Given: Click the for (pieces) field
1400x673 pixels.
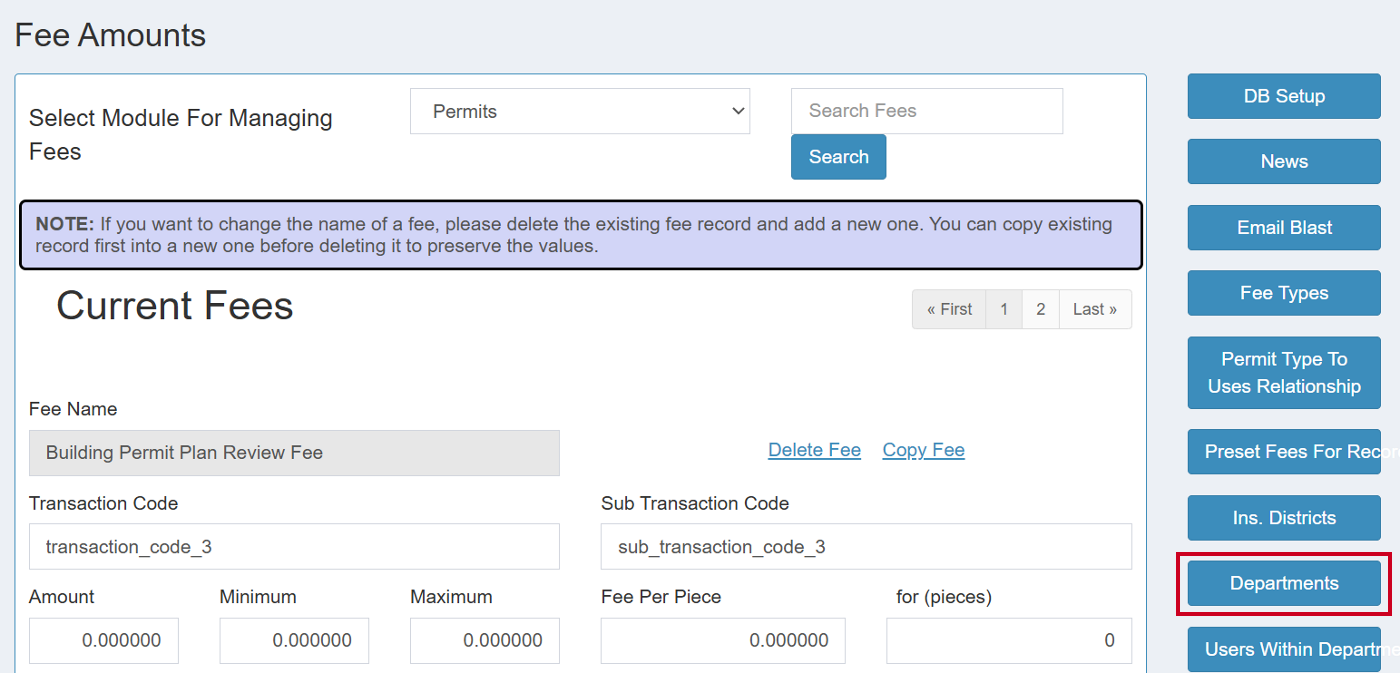Looking at the screenshot, I should click(x=1009, y=641).
